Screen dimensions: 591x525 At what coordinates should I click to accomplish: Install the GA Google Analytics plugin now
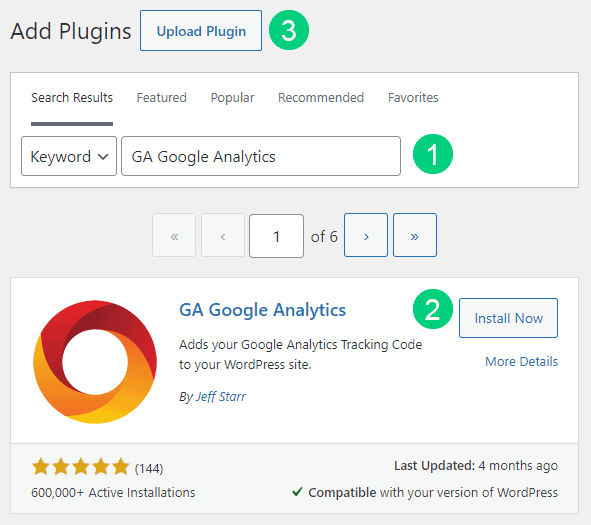508,318
